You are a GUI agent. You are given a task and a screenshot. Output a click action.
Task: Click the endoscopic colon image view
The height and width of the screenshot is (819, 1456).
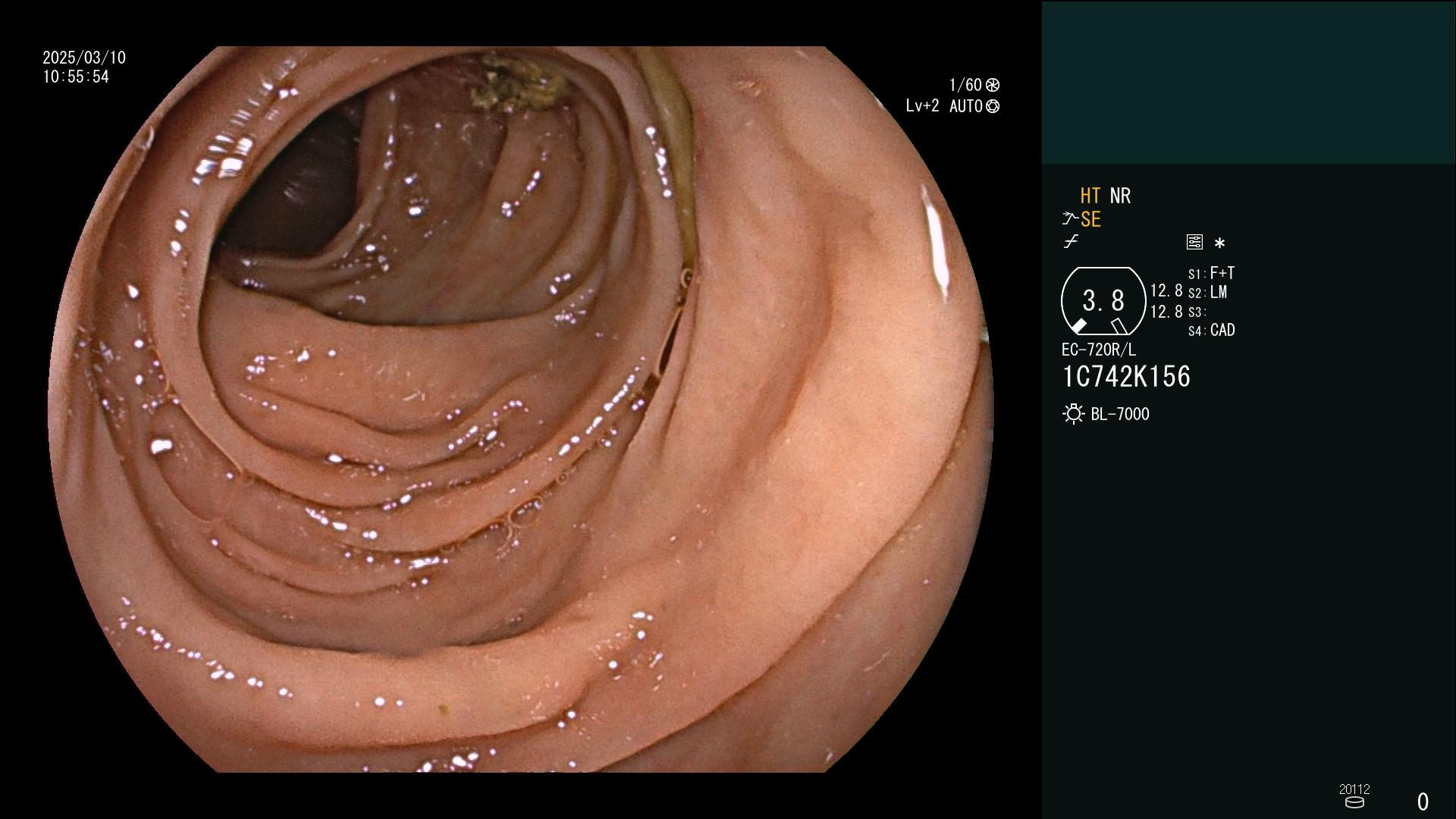tap(520, 409)
